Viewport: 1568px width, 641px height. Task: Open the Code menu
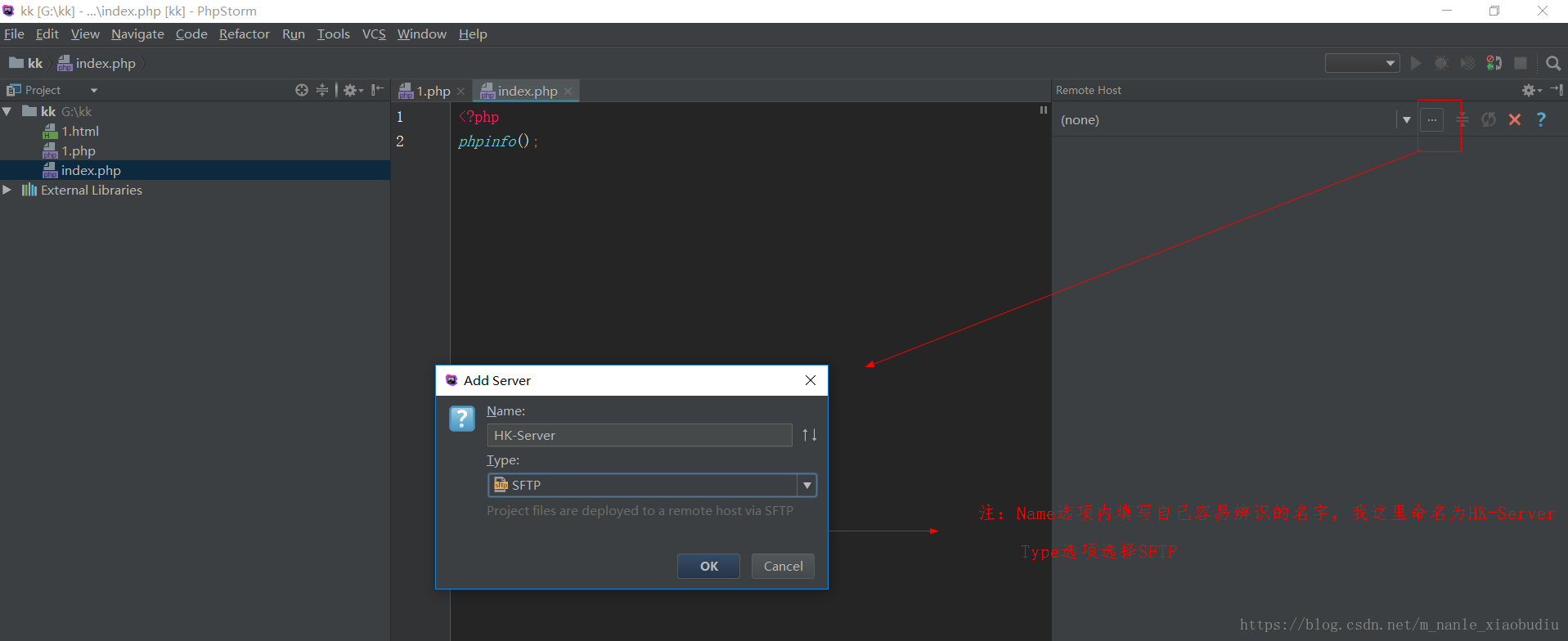pyautogui.click(x=191, y=34)
